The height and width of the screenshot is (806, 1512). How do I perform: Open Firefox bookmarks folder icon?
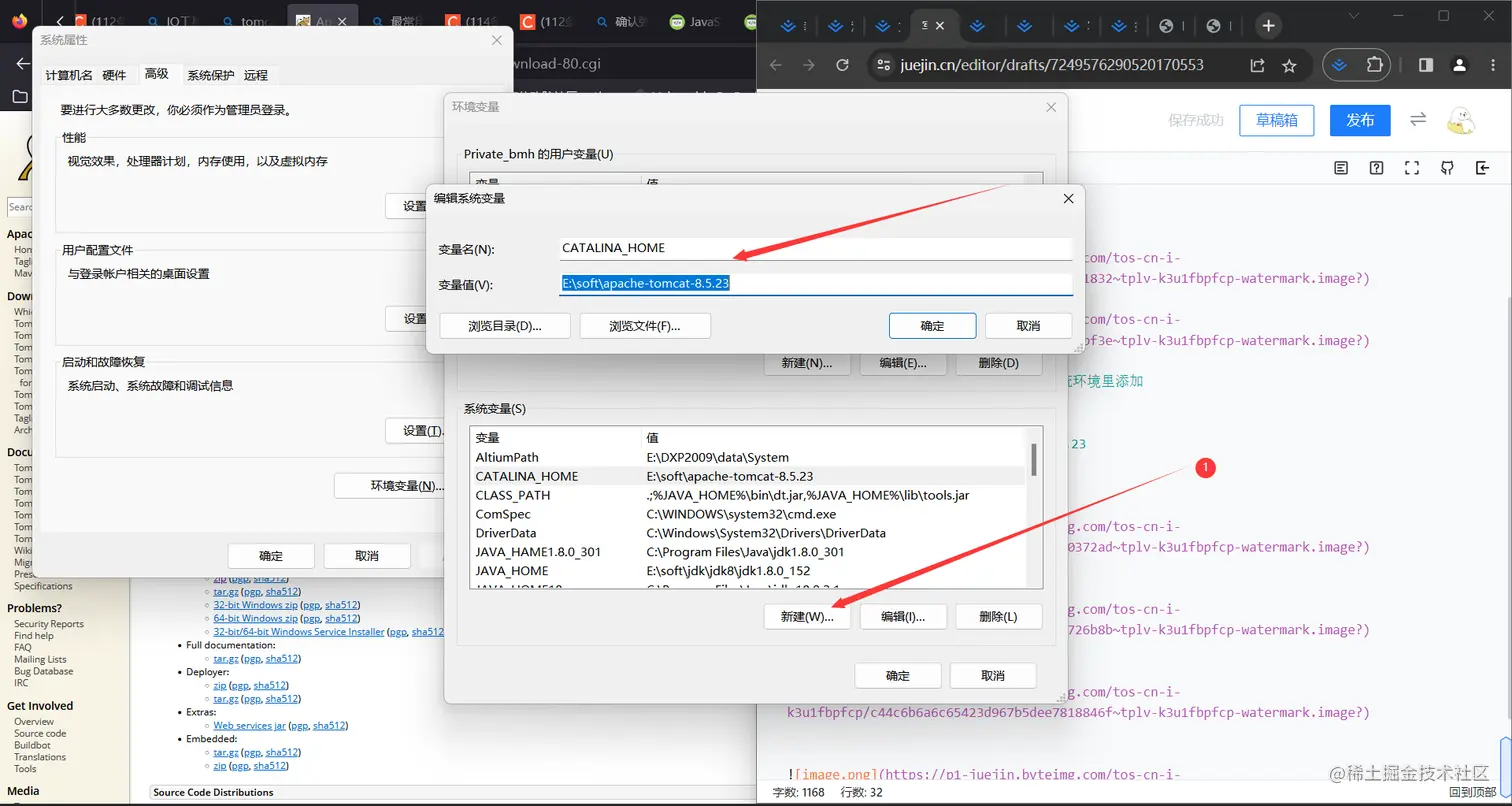coord(19,97)
